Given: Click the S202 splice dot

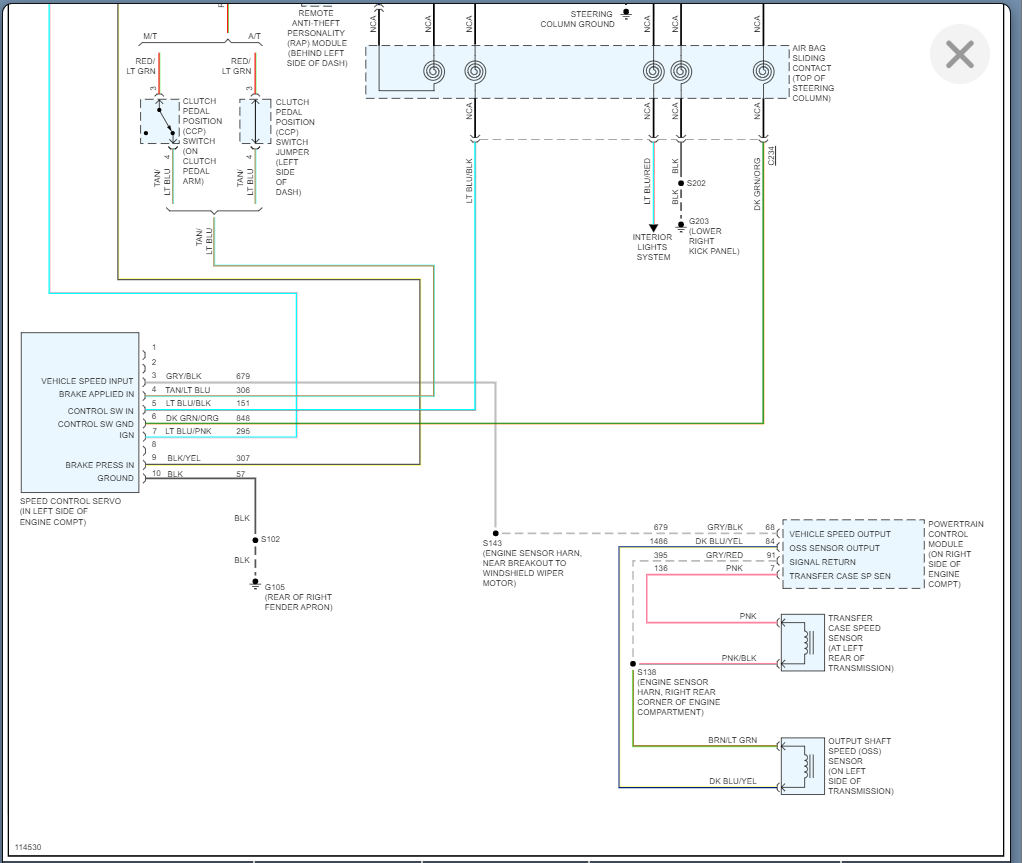Looking at the screenshot, I should tap(681, 183).
